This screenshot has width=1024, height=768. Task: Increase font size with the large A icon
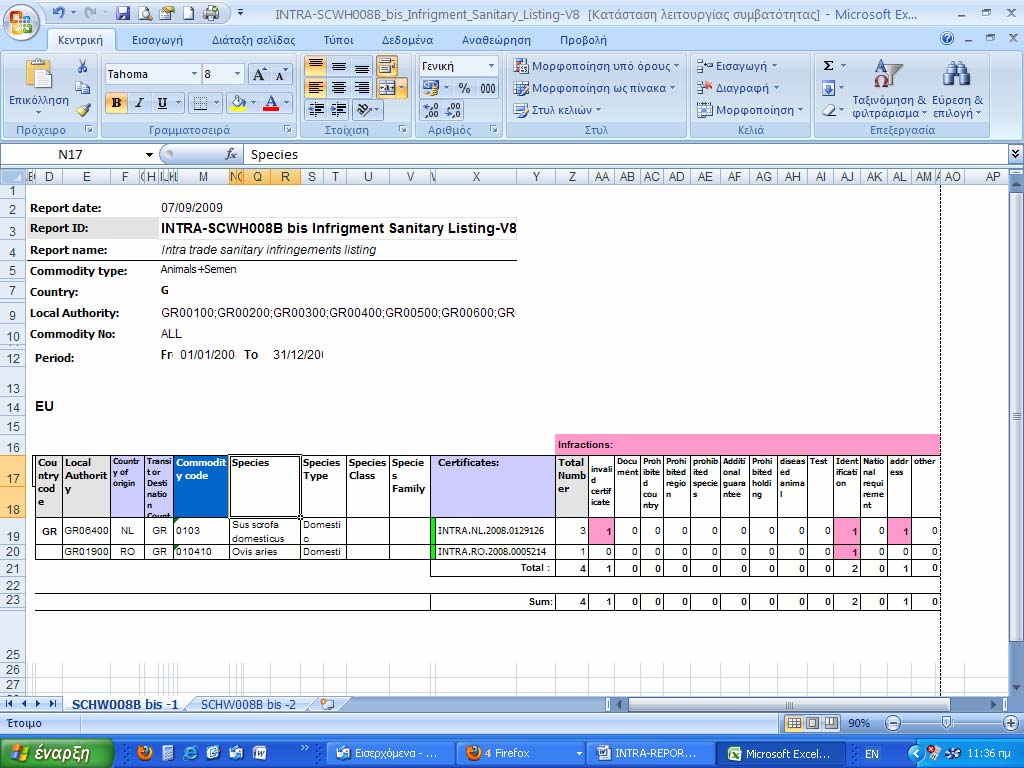[x=259, y=74]
